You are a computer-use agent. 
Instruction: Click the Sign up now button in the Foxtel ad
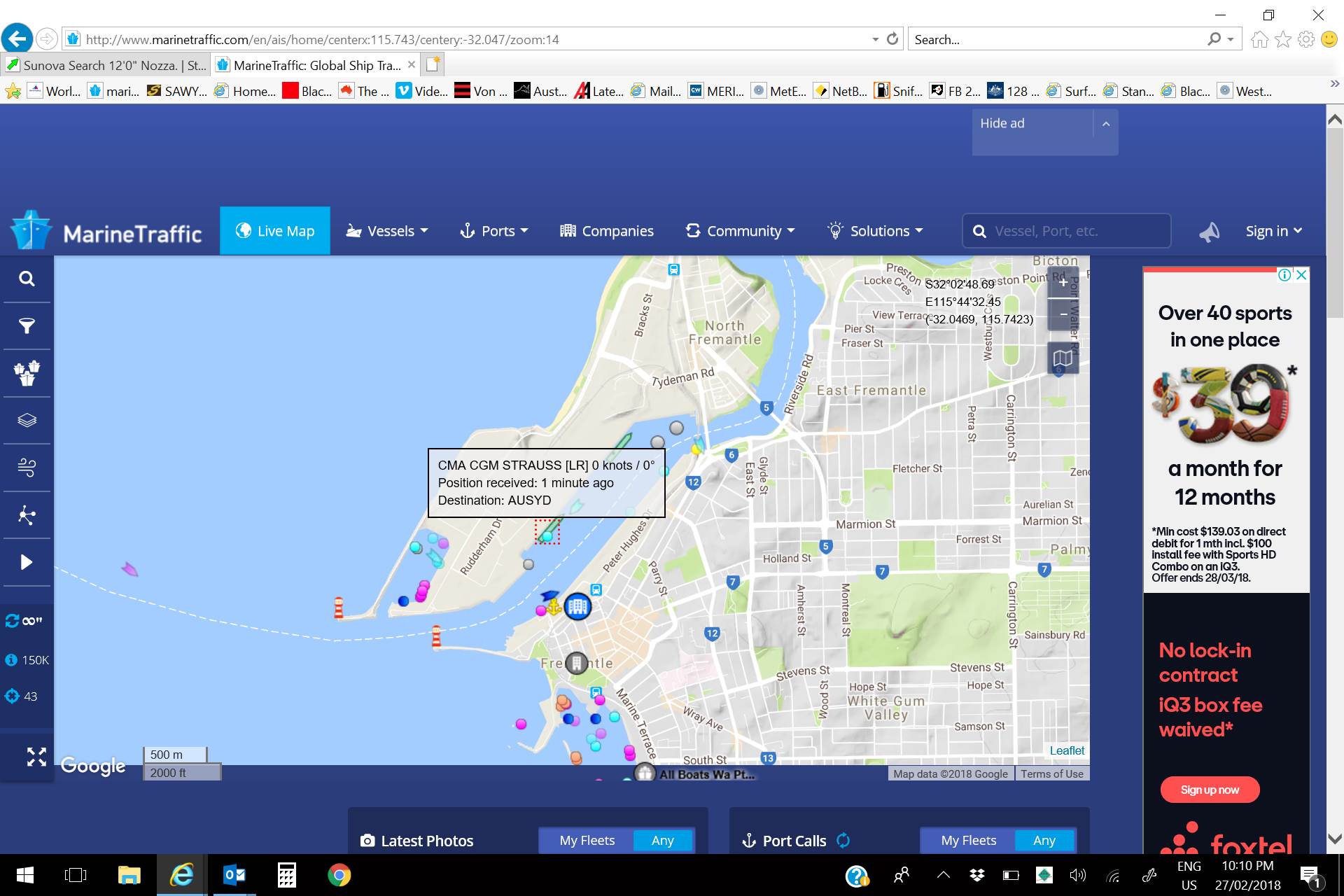[1210, 789]
